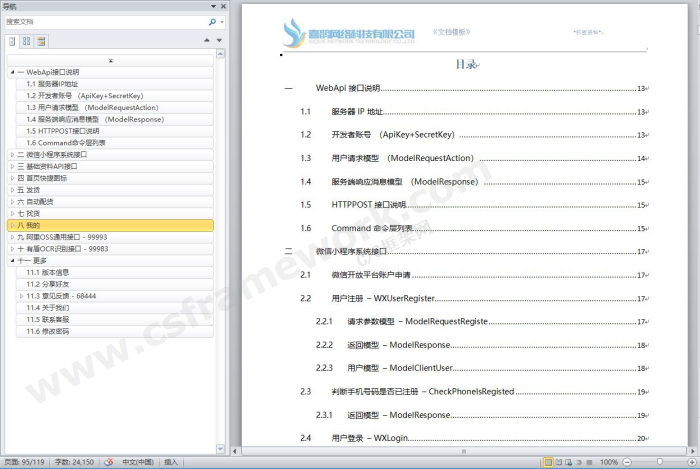Click the magnifier search icon in navigation

pos(212,20)
